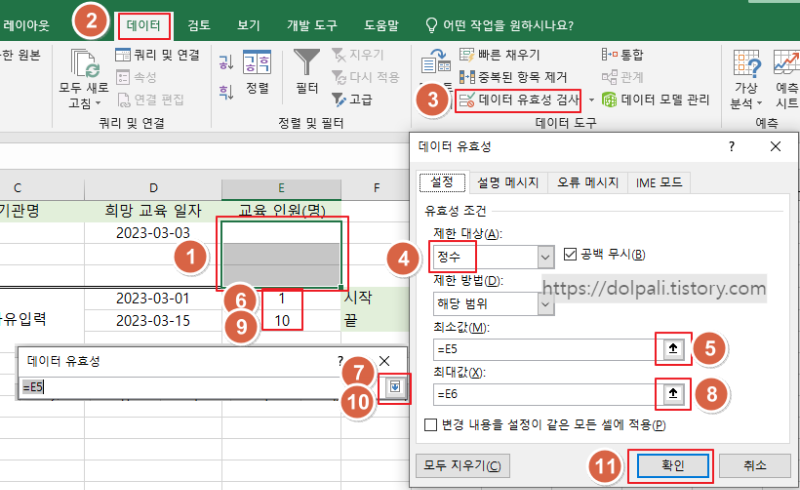800x490 pixels.
Task: Click the 취소 button
Action: pyautogui.click(x=755, y=466)
